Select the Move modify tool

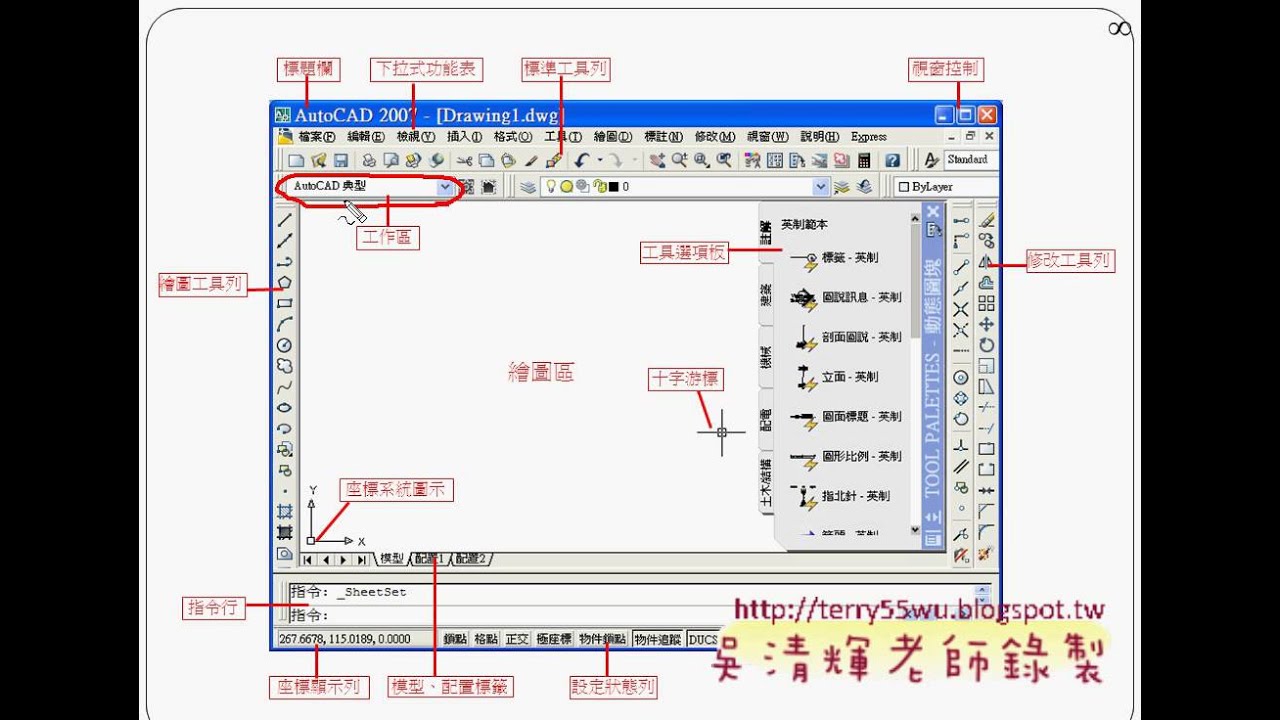click(987, 324)
